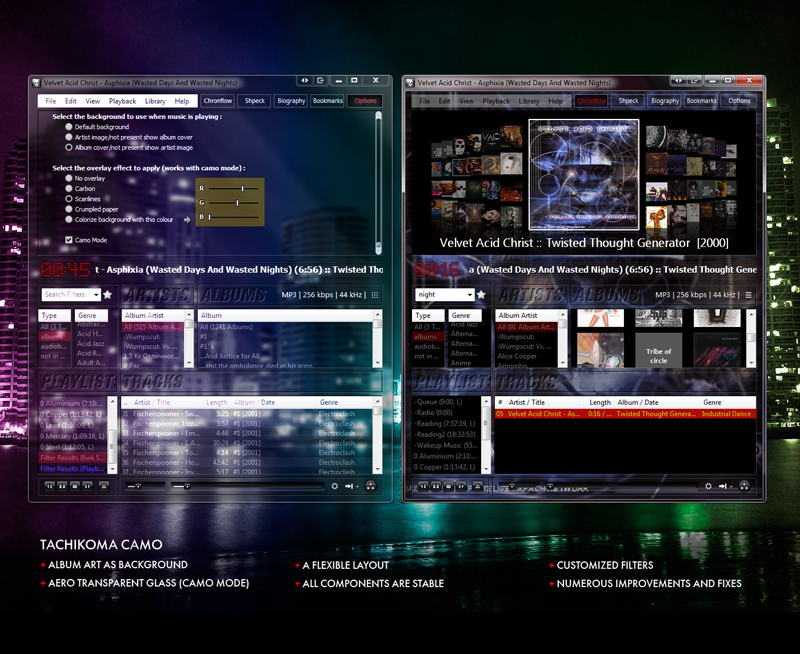Open Options tab in right window
This screenshot has width=800, height=654.
pyautogui.click(x=739, y=101)
